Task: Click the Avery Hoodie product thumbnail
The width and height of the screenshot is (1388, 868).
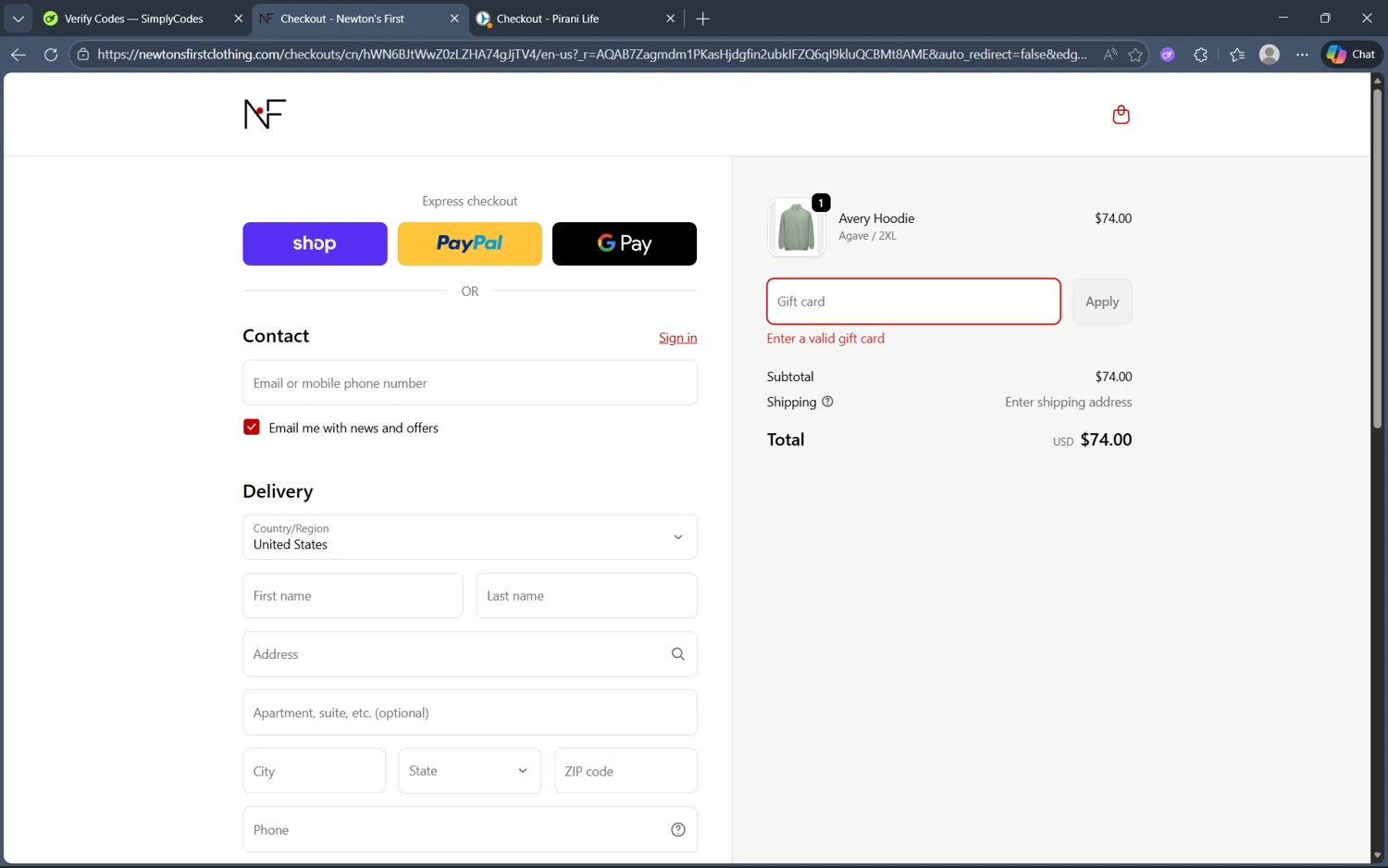Action: [x=796, y=228]
